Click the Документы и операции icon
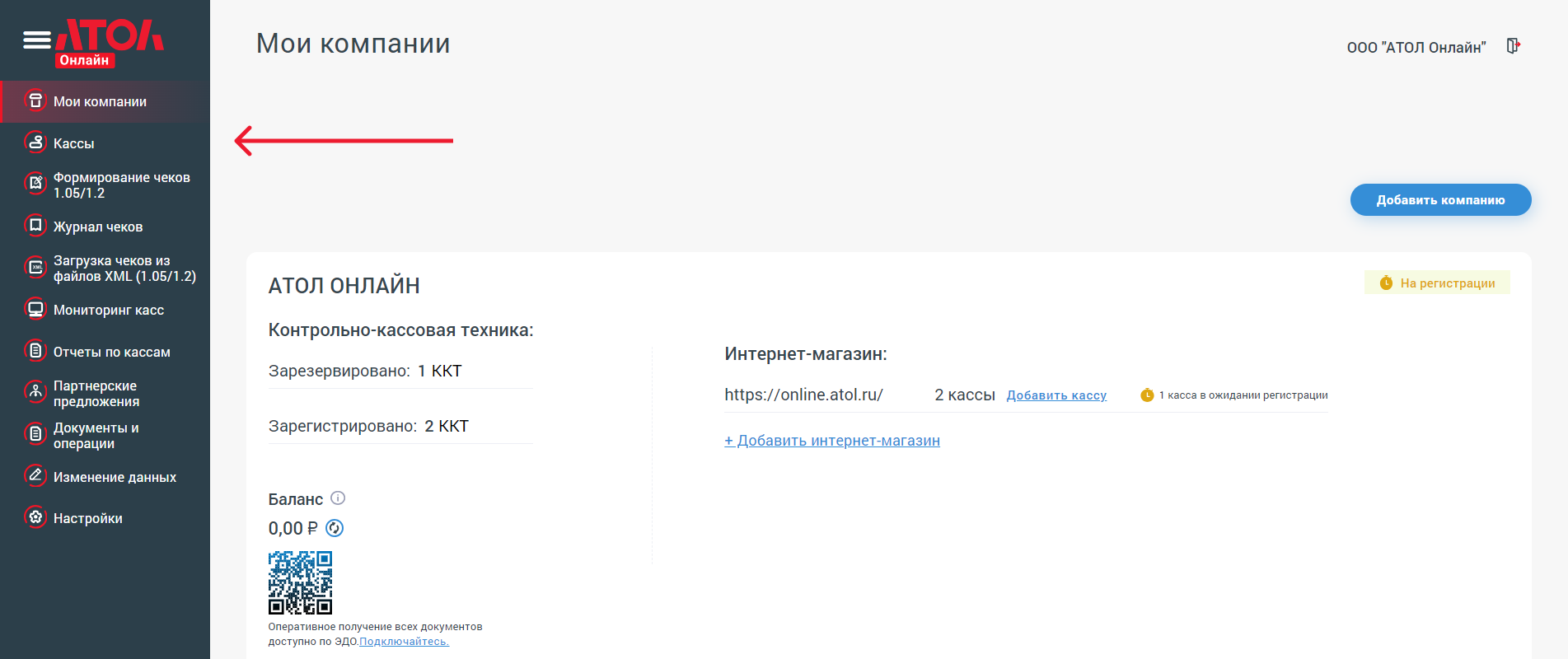The width and height of the screenshot is (1568, 659). (x=35, y=434)
